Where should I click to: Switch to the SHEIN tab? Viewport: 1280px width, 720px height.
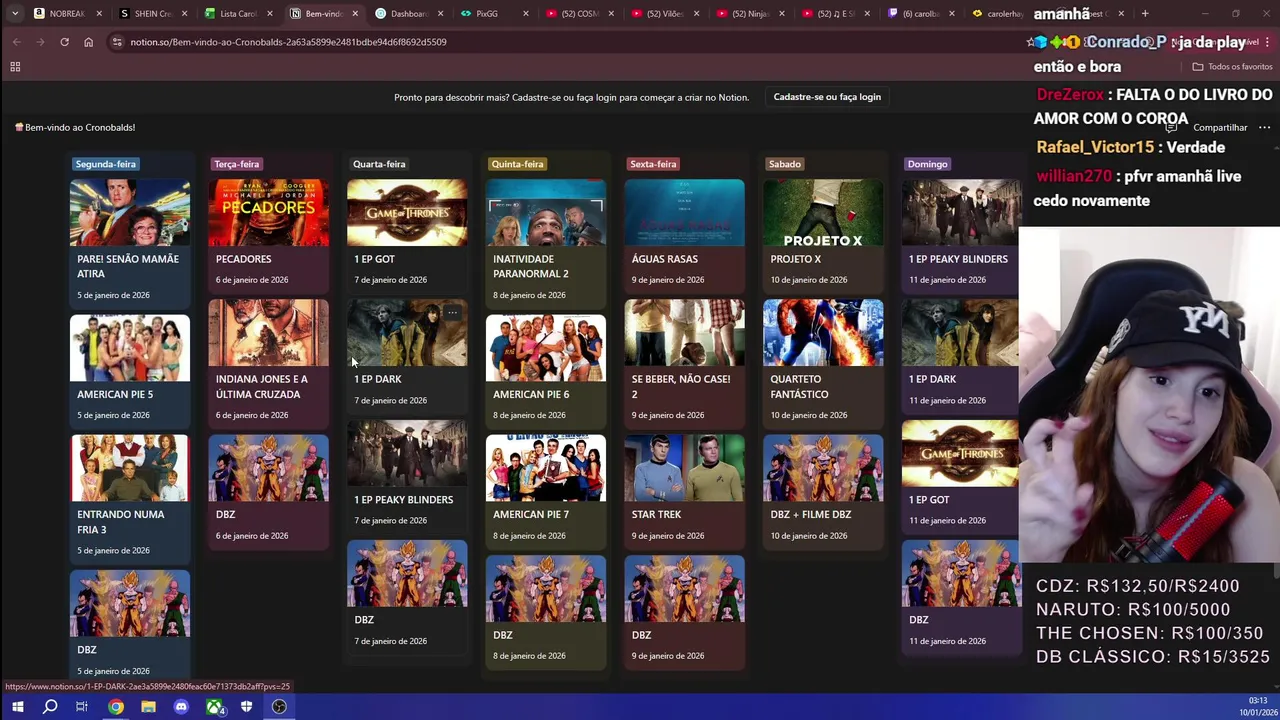point(152,14)
